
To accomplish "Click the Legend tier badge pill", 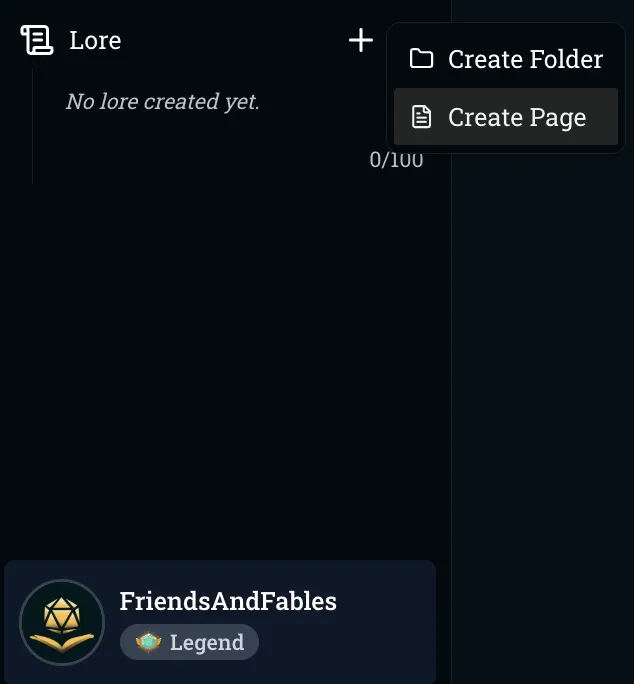I will point(189,642).
